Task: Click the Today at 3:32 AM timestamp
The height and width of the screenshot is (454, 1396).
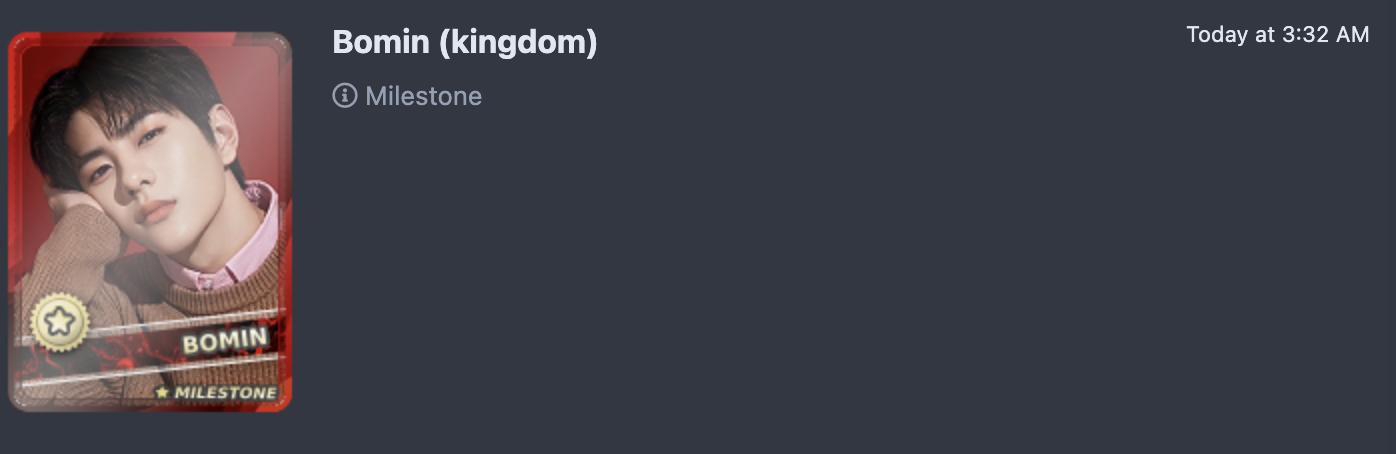Action: click(x=1278, y=34)
